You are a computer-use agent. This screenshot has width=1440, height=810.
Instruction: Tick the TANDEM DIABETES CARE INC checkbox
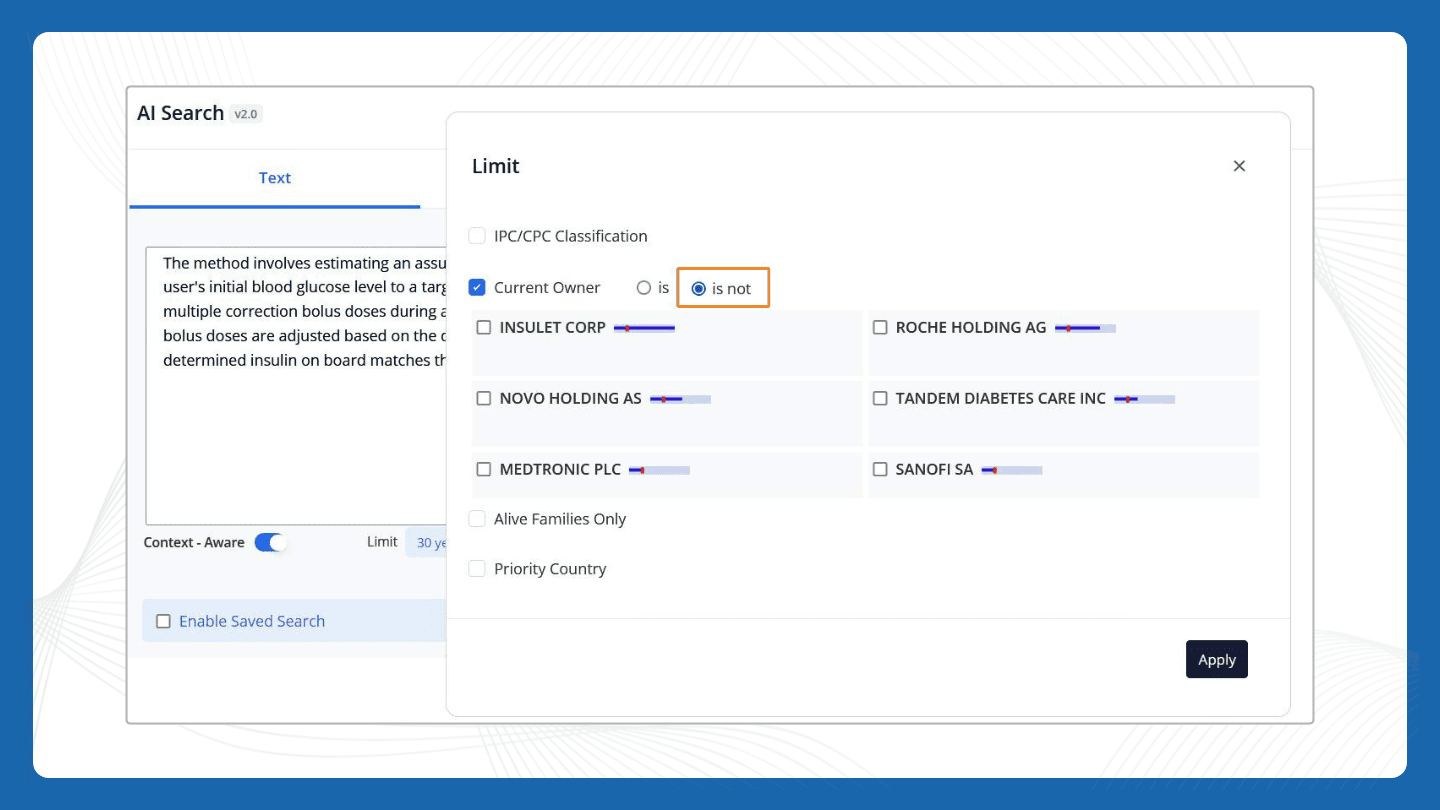click(880, 398)
